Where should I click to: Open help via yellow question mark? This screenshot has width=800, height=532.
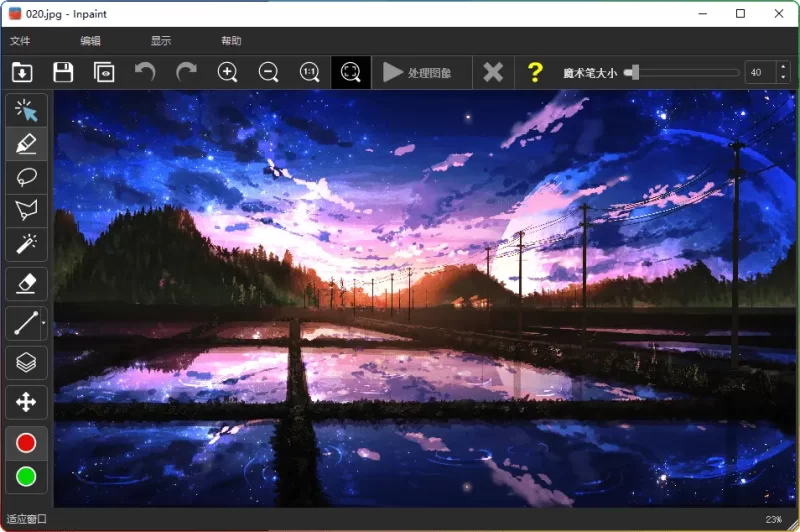[x=535, y=72]
